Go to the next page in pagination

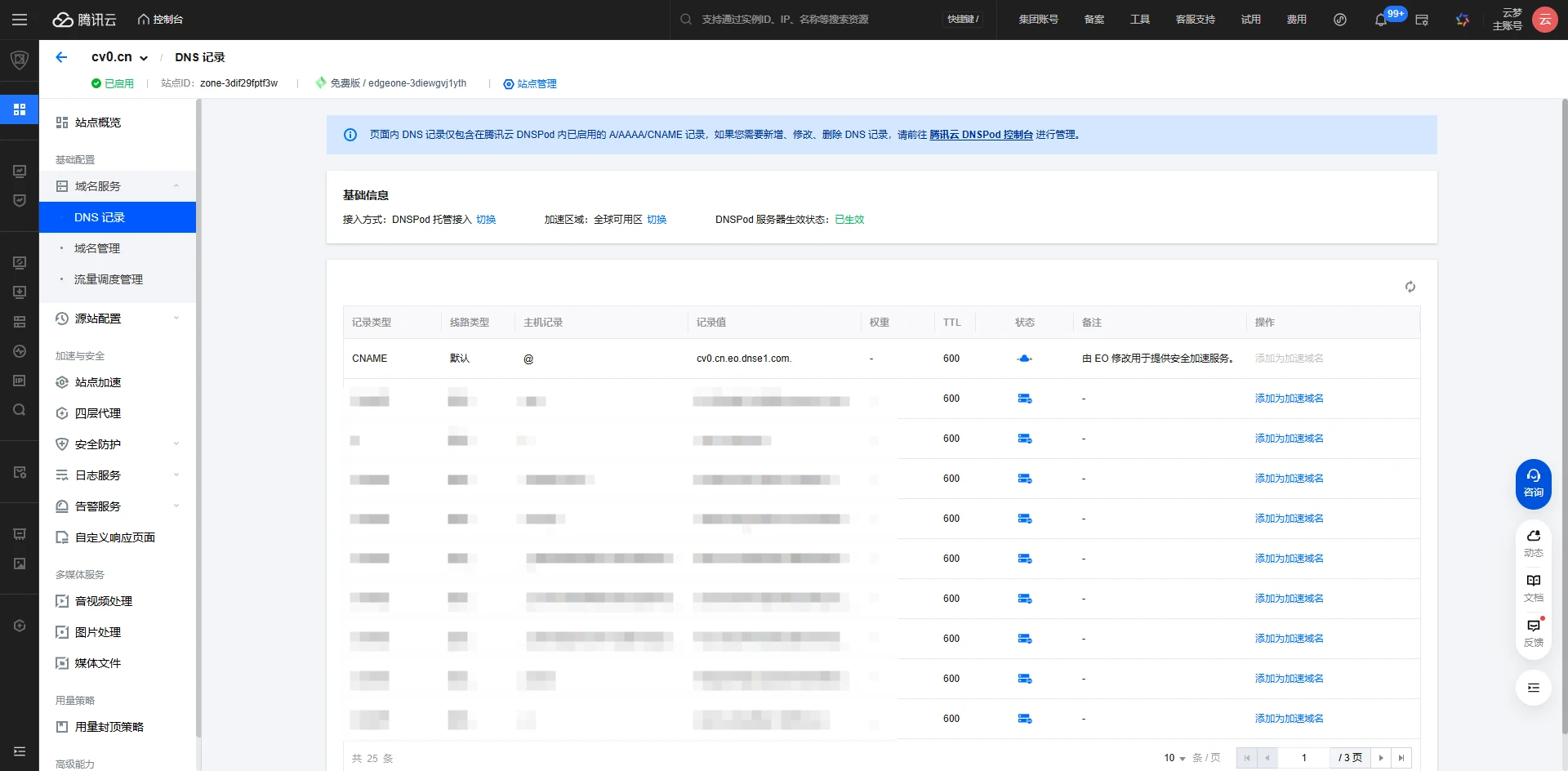[1381, 758]
